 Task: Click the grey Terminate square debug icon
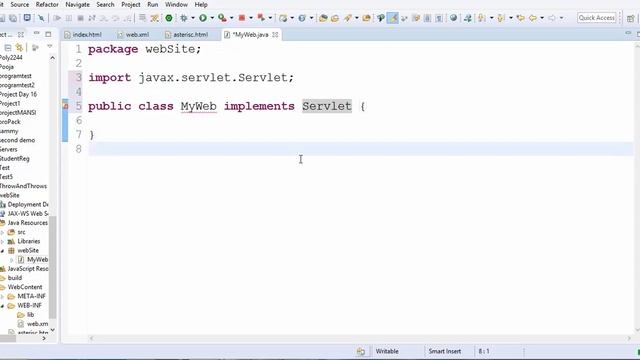[x=80, y=18]
